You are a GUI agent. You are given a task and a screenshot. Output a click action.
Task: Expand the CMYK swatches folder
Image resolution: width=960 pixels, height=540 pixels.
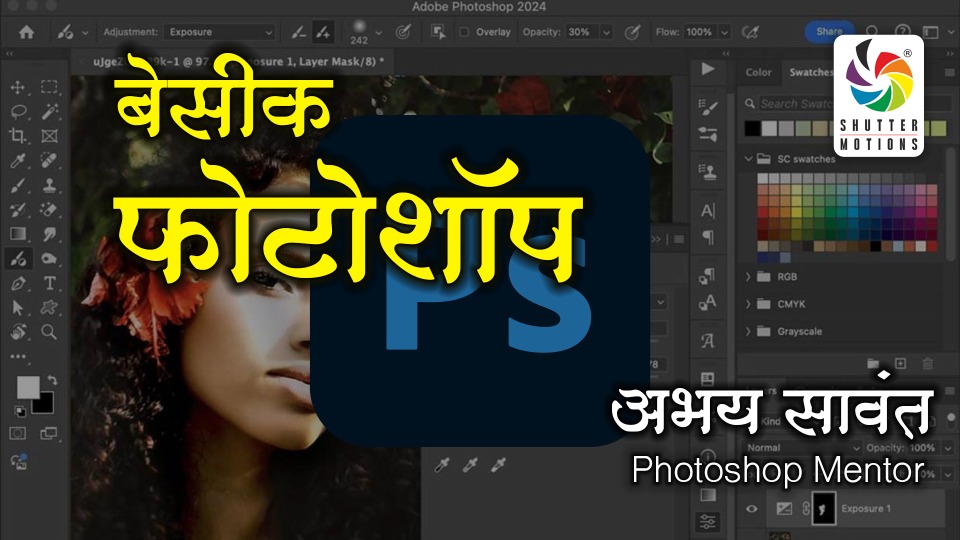(x=748, y=303)
